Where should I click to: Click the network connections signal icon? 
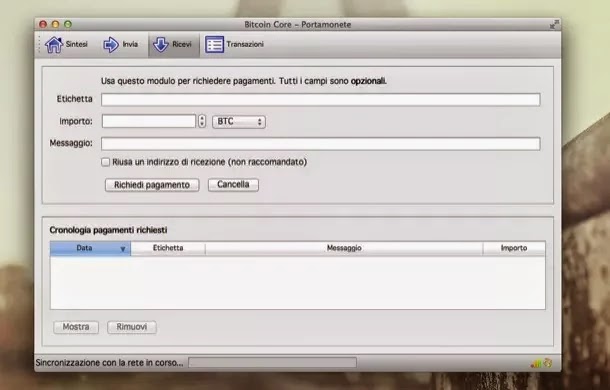click(536, 364)
